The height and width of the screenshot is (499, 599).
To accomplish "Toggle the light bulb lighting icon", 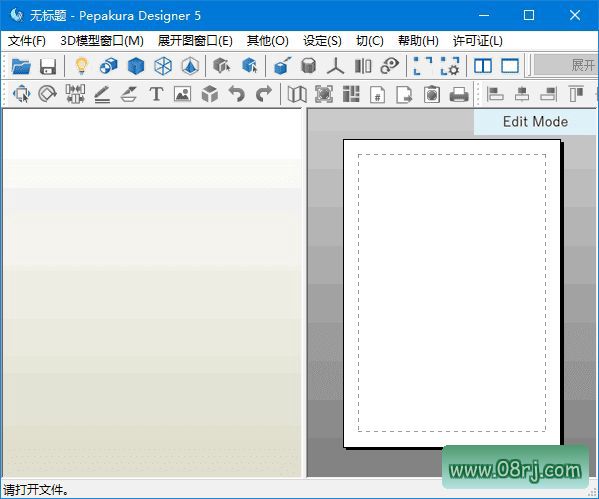I will coord(81,66).
